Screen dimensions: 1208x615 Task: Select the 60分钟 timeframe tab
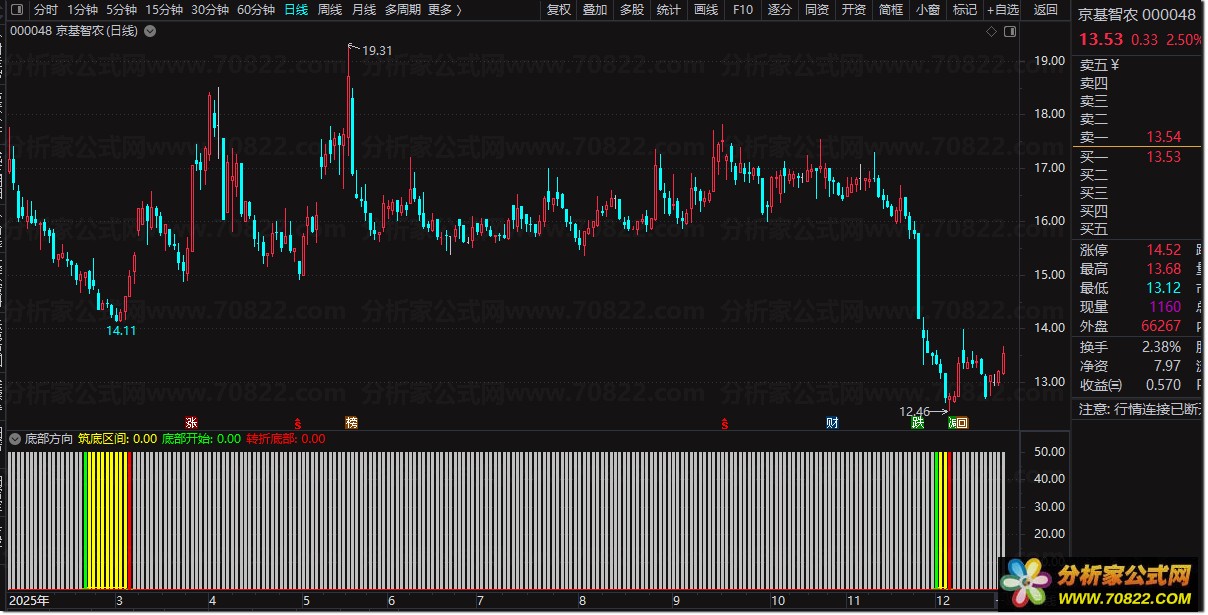pyautogui.click(x=256, y=10)
